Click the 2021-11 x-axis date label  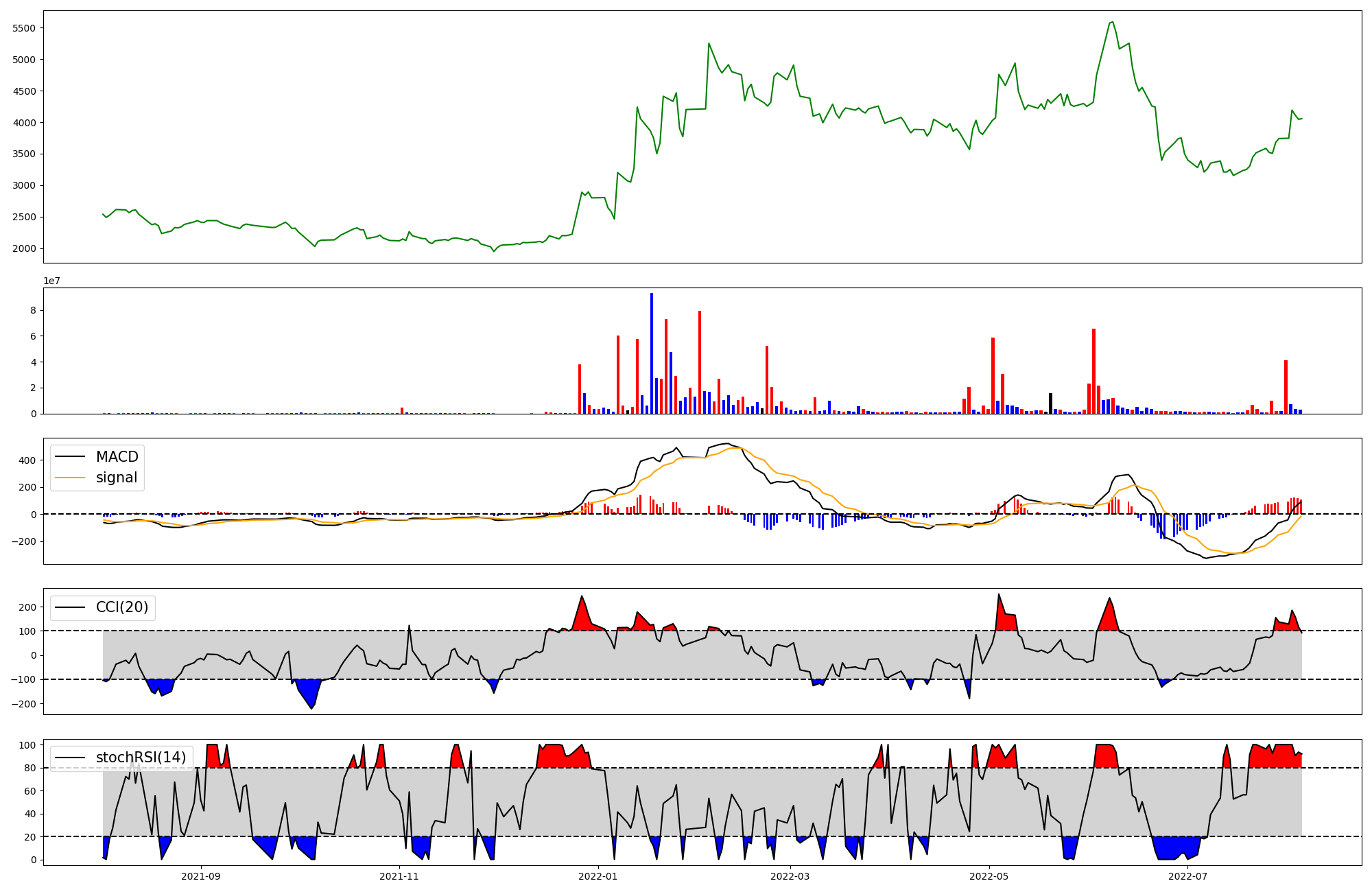(399, 876)
